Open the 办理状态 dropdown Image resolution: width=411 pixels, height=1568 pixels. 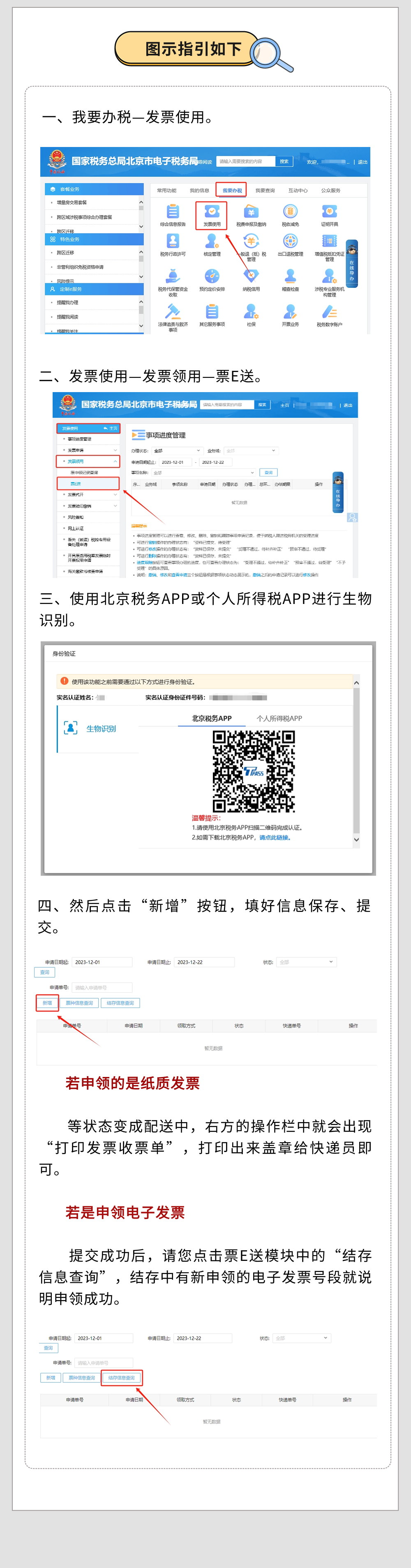coord(177,450)
